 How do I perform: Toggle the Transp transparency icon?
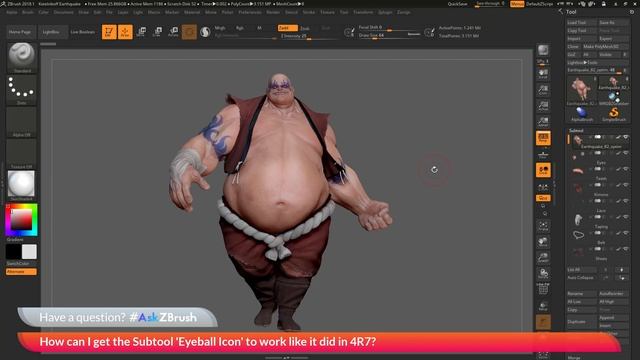click(x=543, y=305)
